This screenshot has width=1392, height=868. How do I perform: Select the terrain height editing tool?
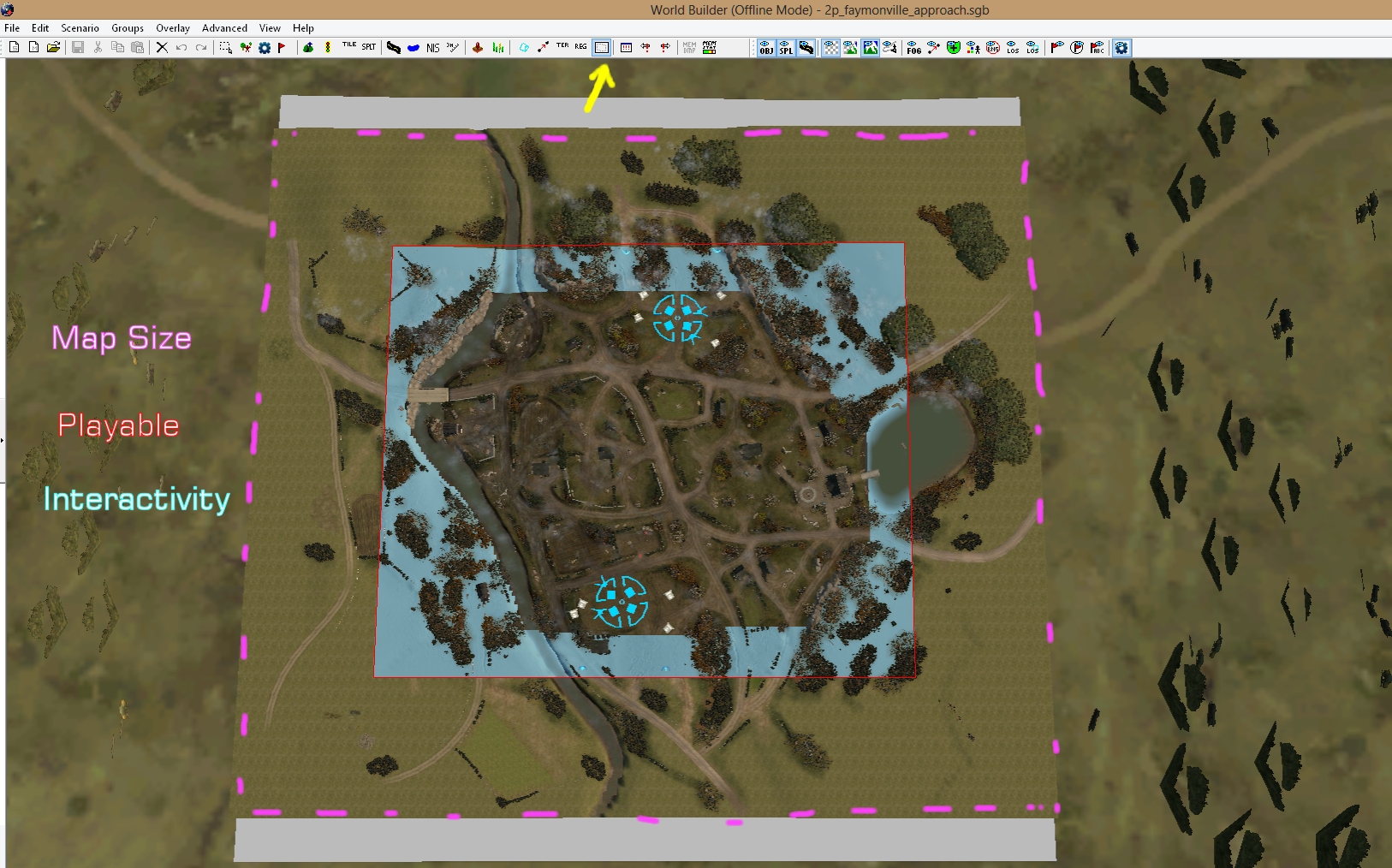308,47
